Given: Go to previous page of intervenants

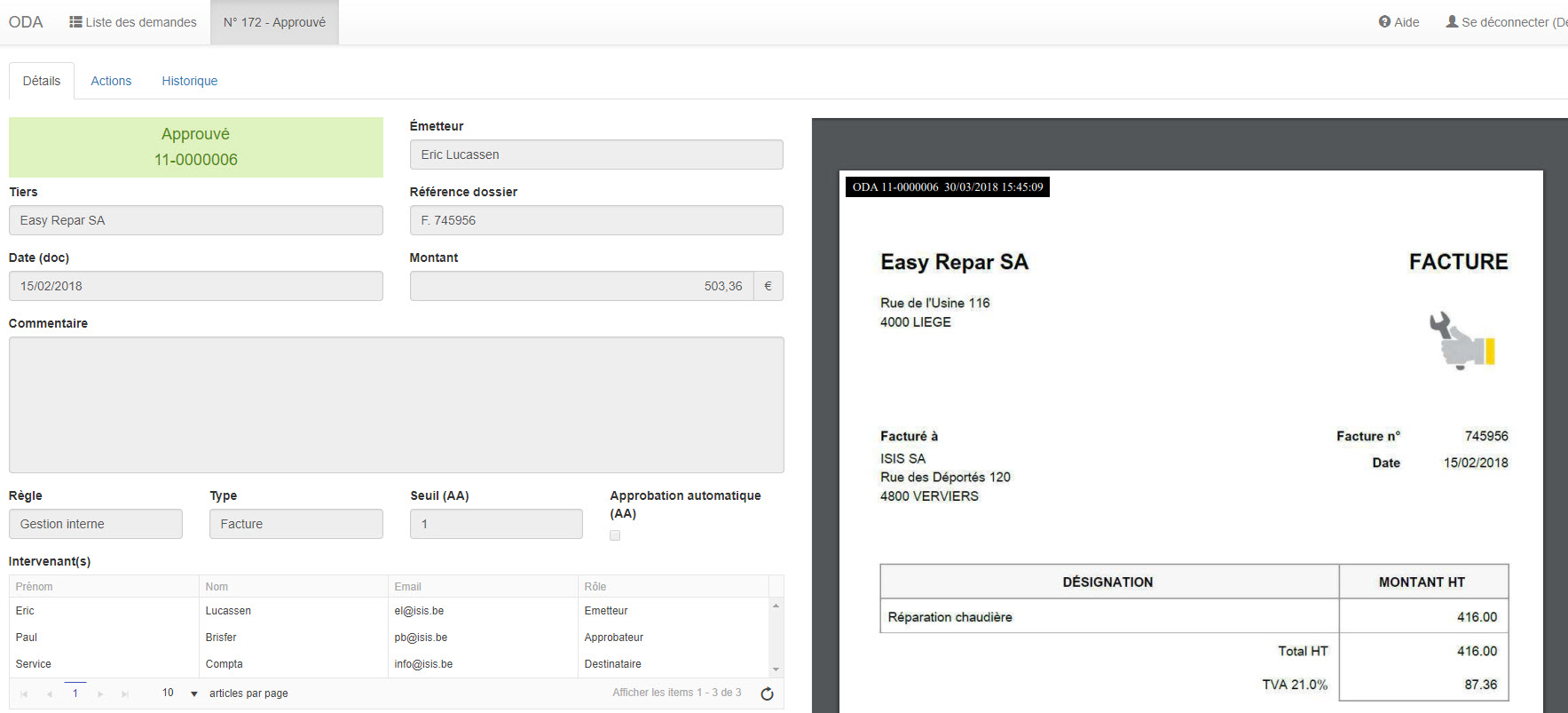Looking at the screenshot, I should coord(50,693).
